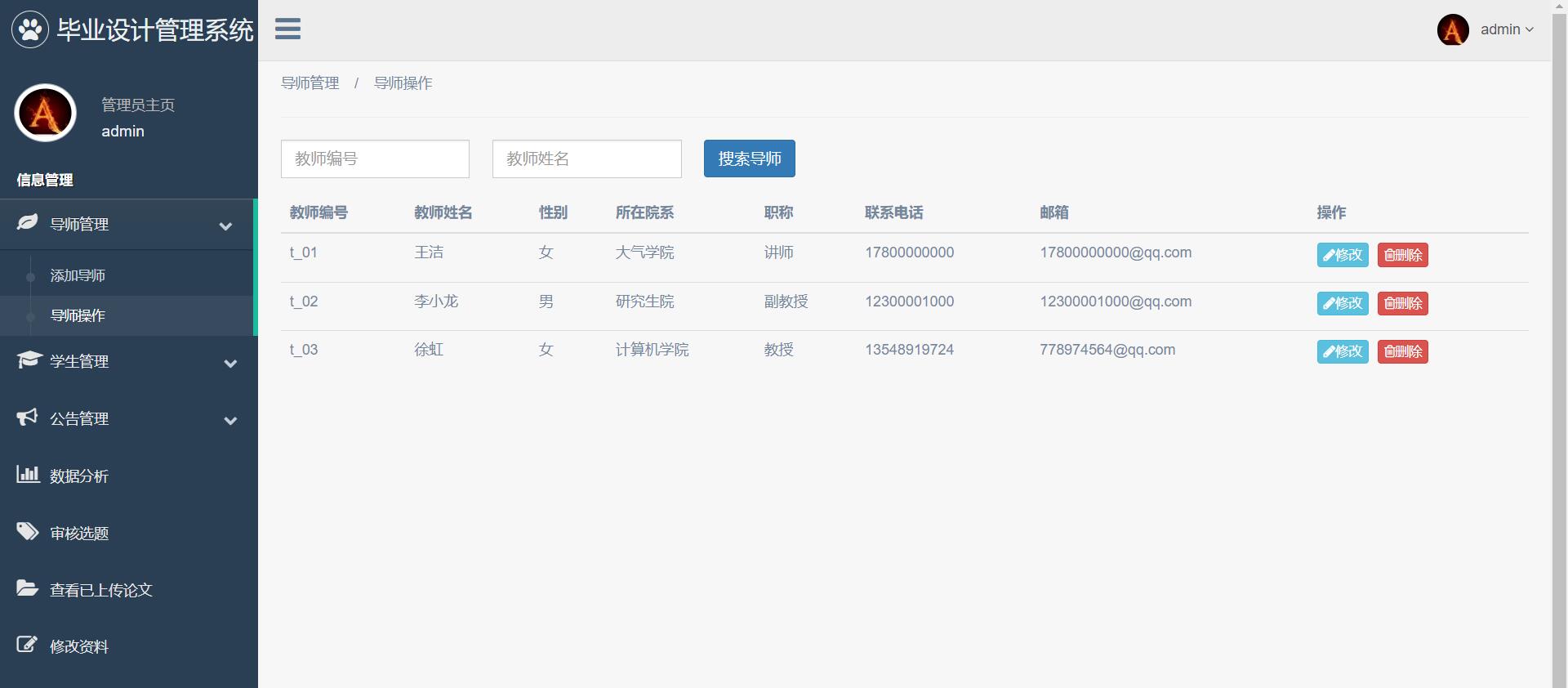Click 导师管理 breadcrumb link
Viewport: 1568px width, 688px height.
pos(310,83)
